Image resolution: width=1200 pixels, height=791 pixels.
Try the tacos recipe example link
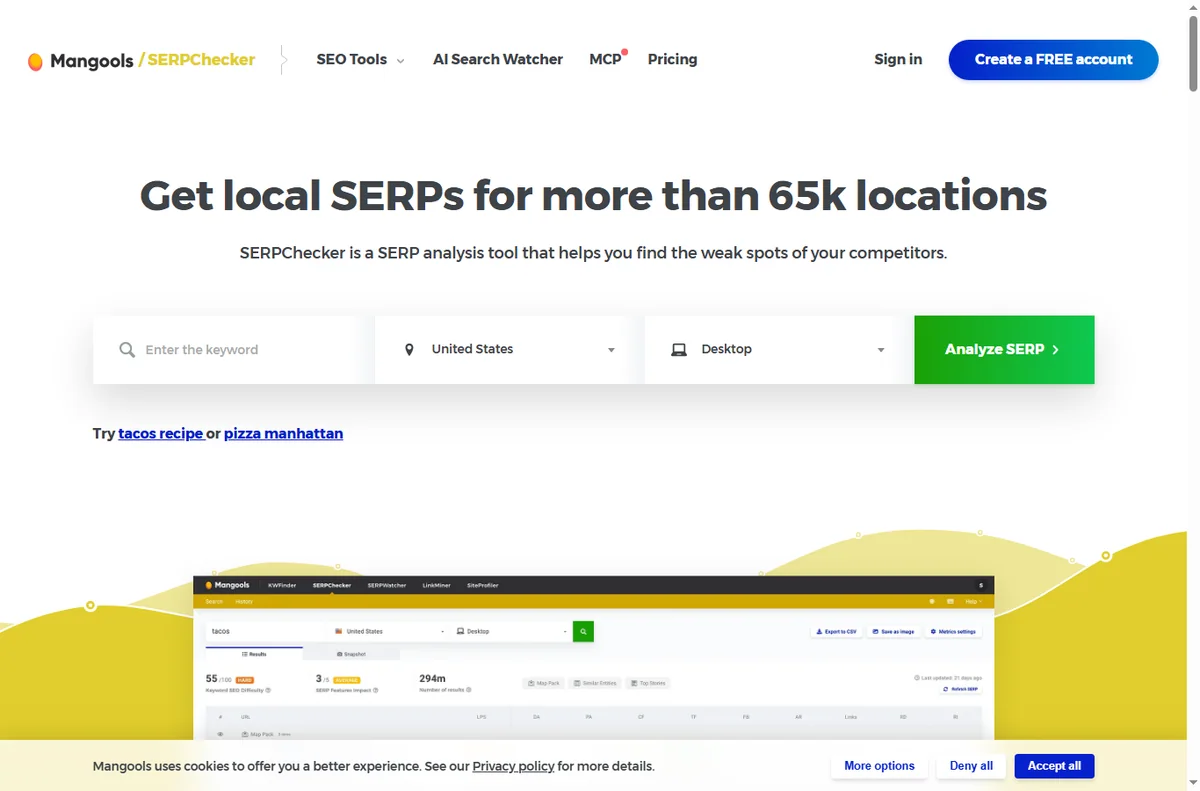click(x=160, y=433)
